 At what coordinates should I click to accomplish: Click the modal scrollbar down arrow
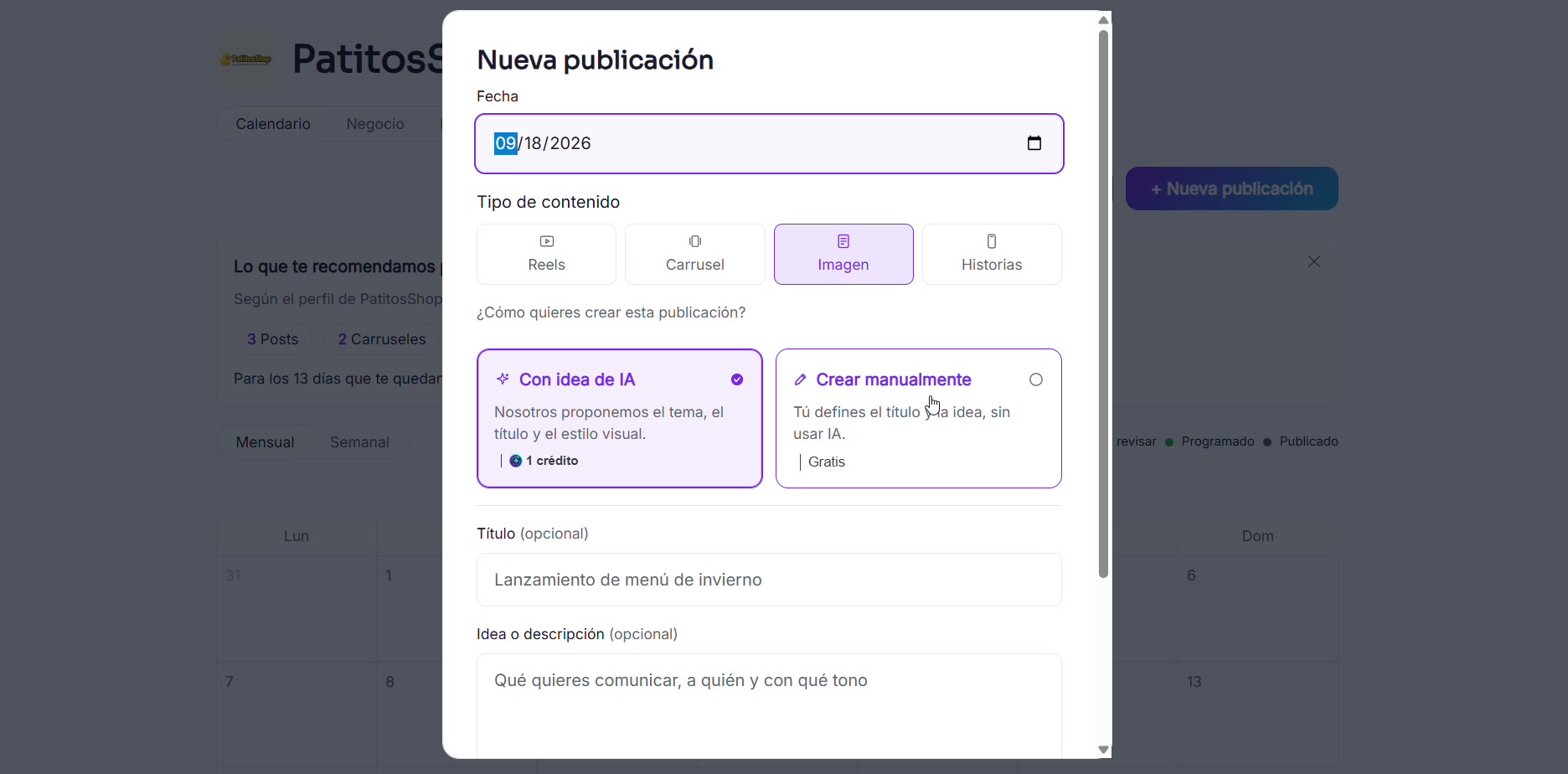point(1103,750)
